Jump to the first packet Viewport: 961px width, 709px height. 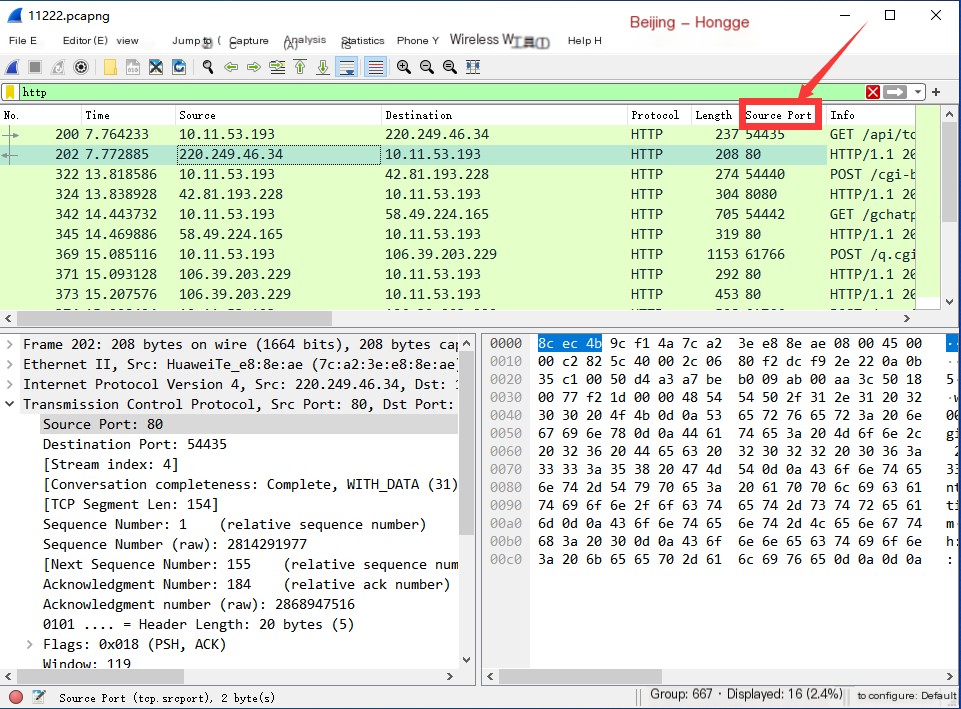pos(300,67)
